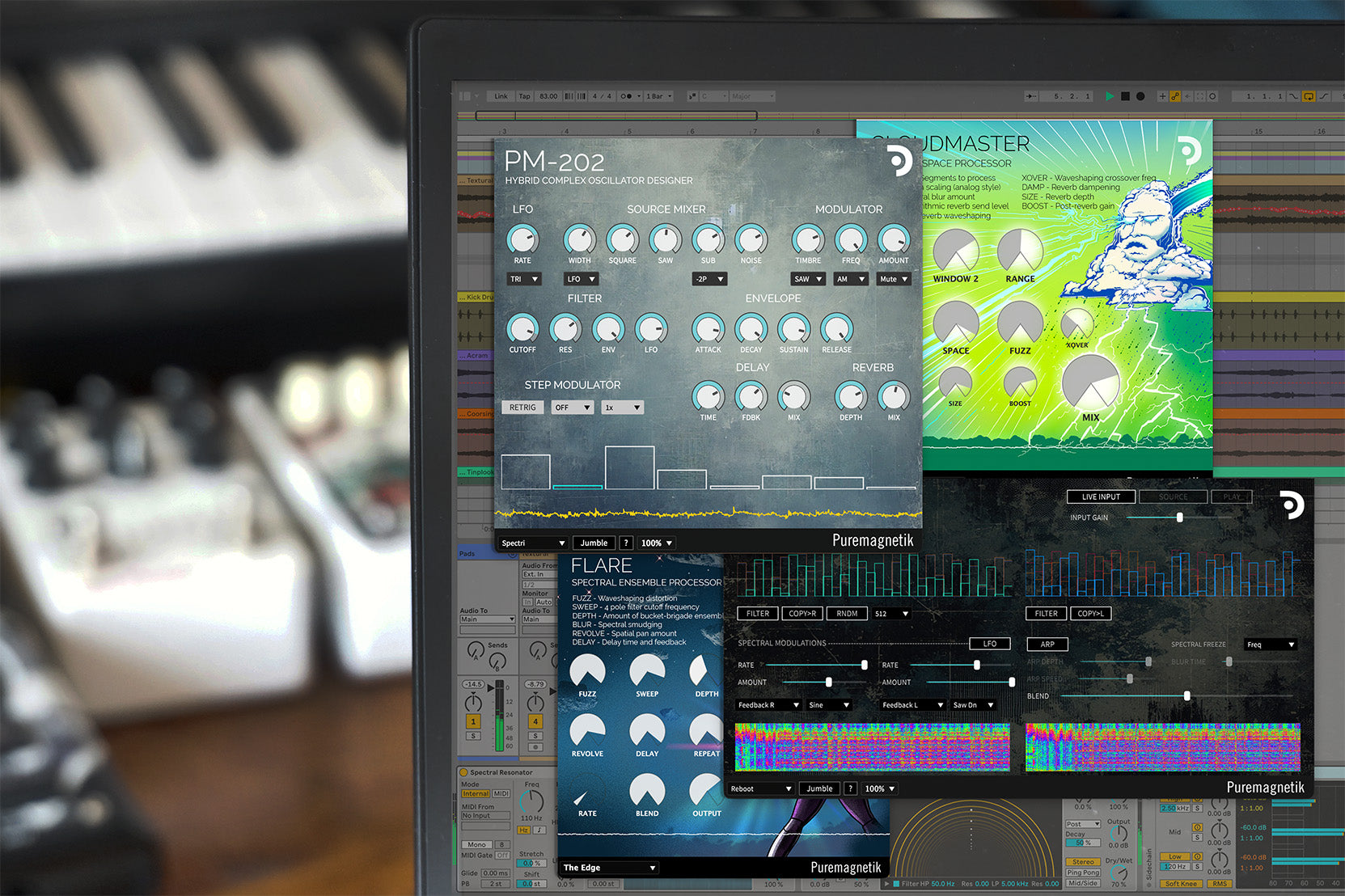
Task: Click the Ableton transport Record button
Action: coord(1140,96)
